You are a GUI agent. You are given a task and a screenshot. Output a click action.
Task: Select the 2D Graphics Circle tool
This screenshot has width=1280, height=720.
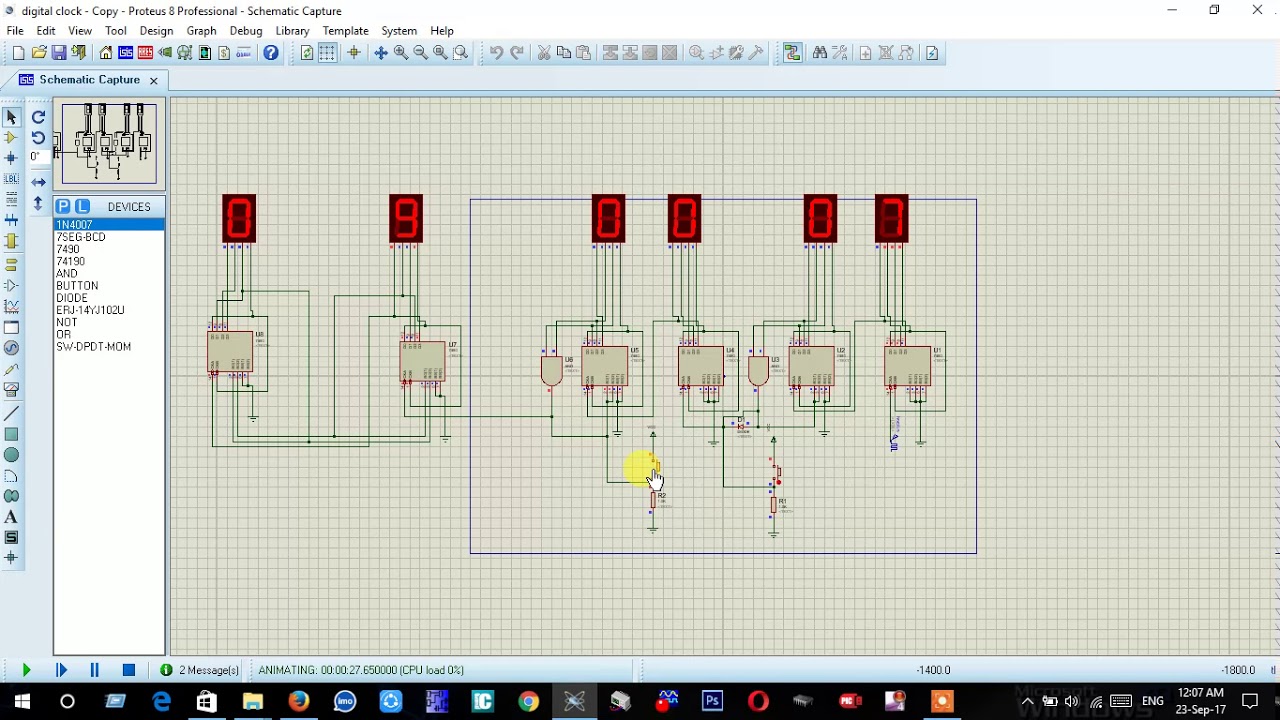point(12,455)
